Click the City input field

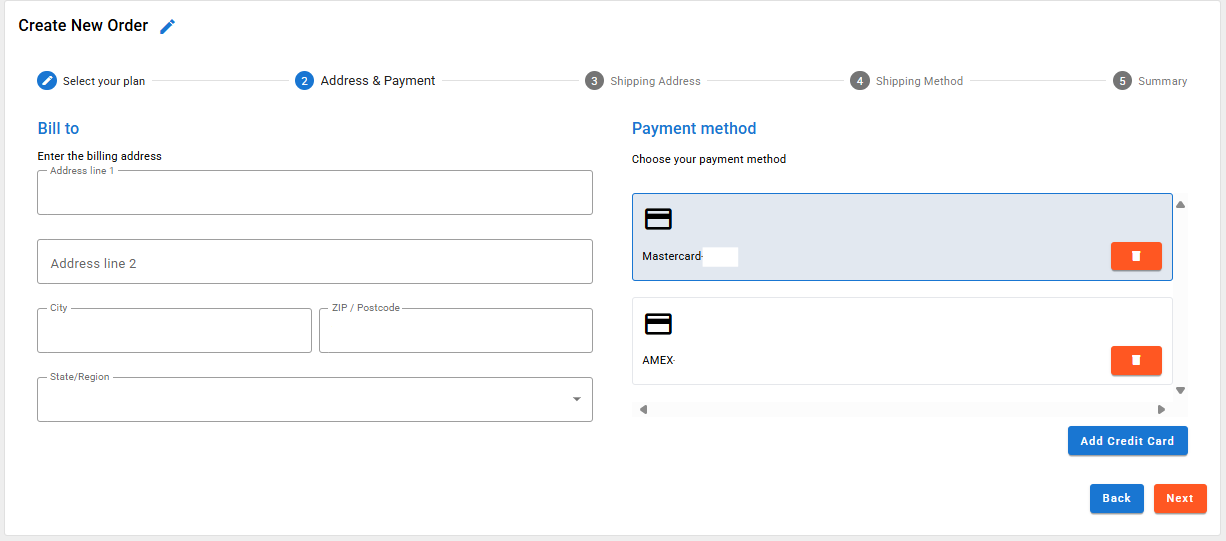174,331
